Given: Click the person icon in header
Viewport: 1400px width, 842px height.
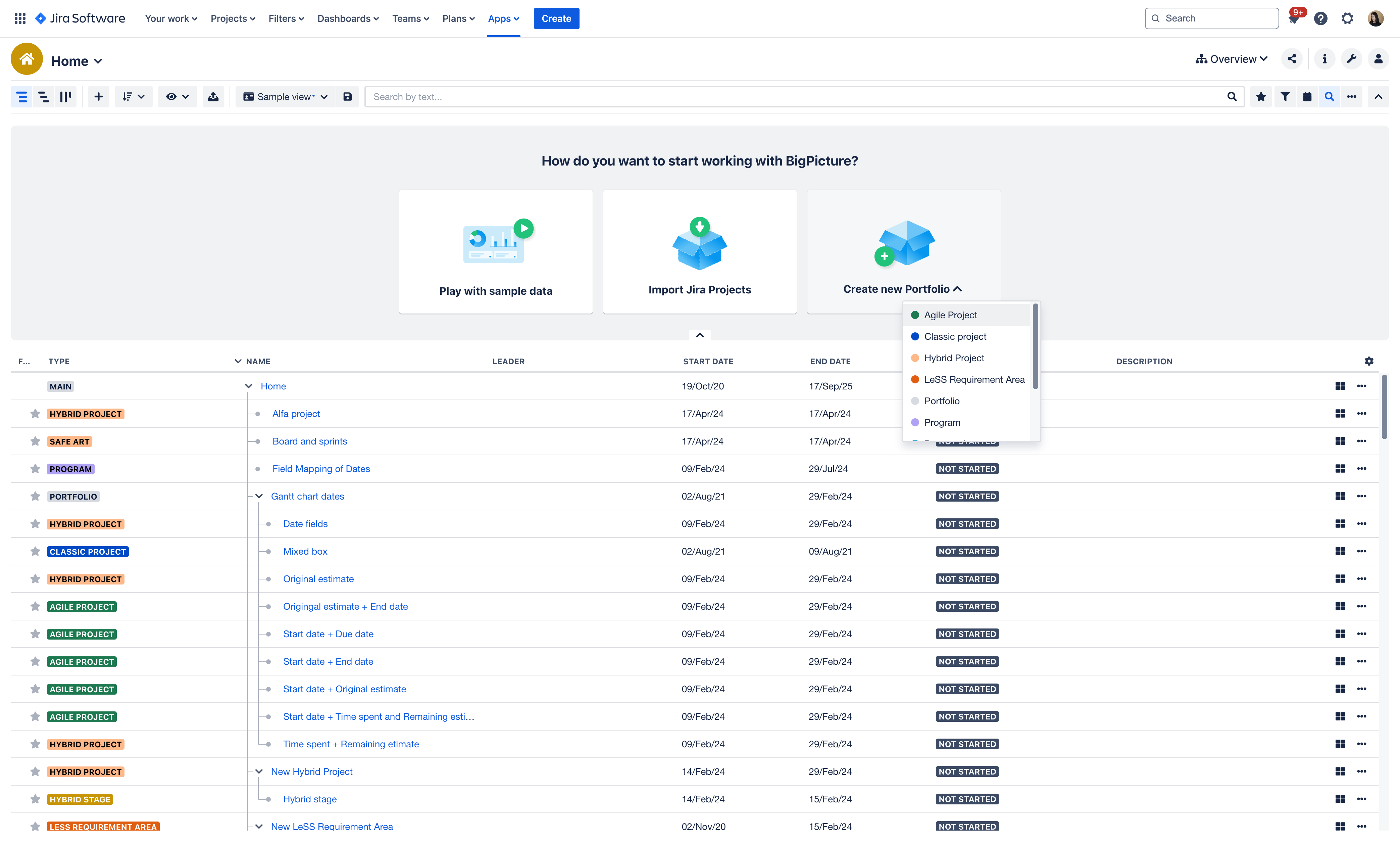Looking at the screenshot, I should click(x=1378, y=58).
